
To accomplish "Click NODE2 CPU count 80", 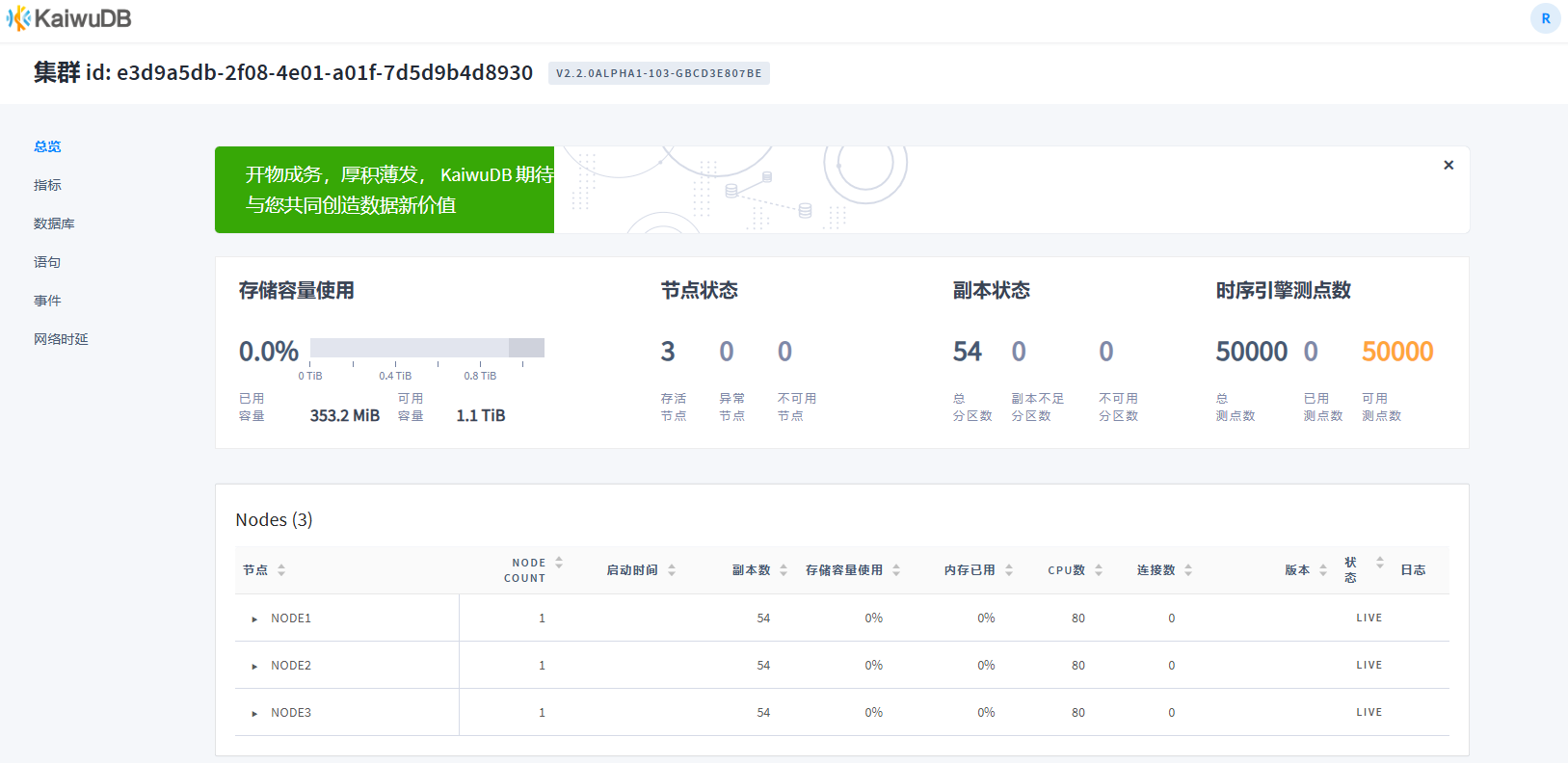I will click(x=1078, y=666).
